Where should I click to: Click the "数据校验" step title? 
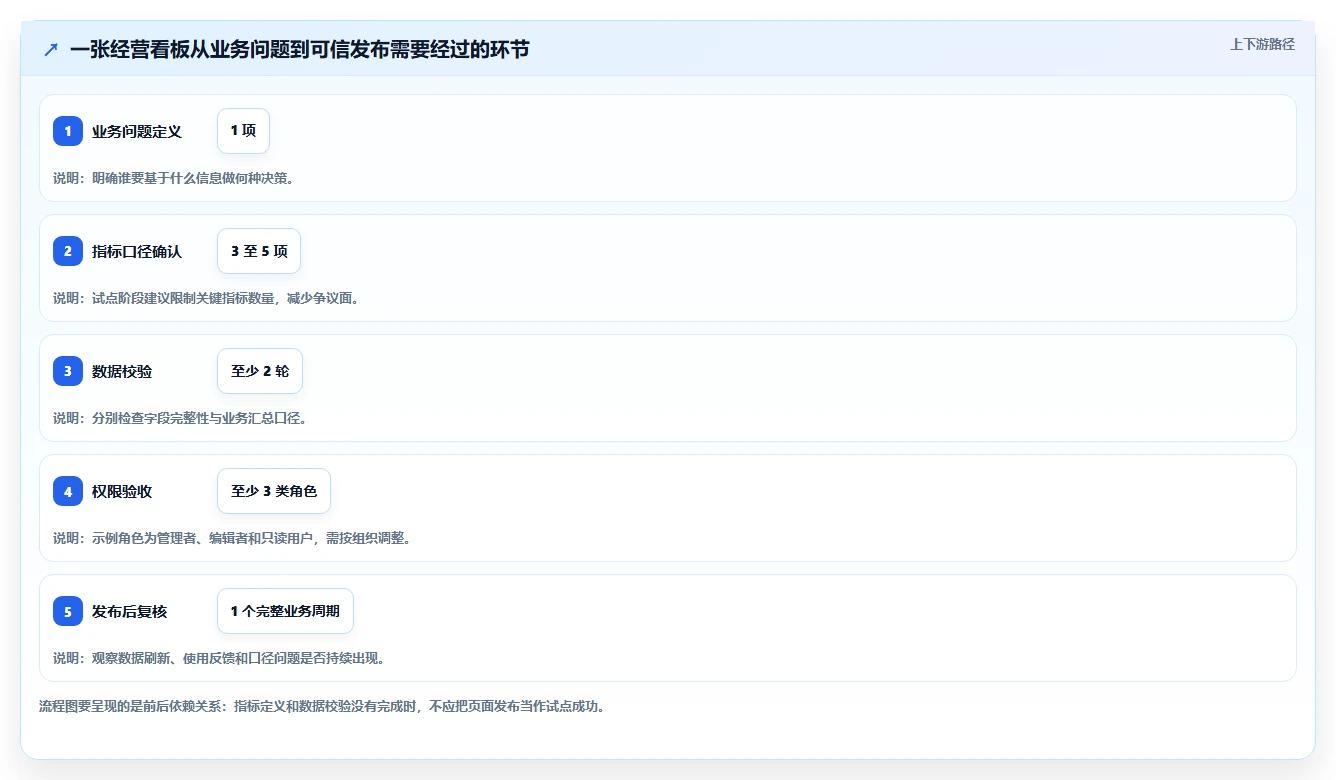122,371
